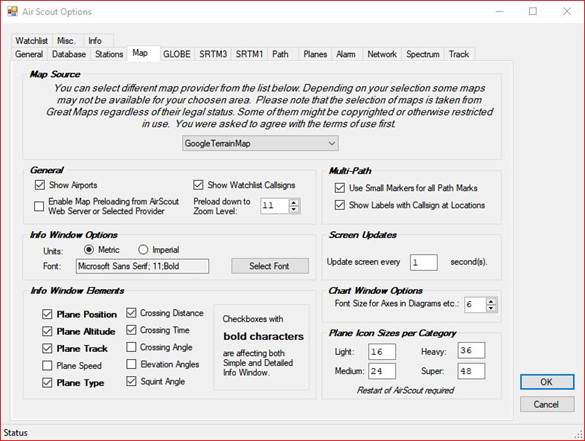The image size is (585, 441).
Task: Maximize the Air Scout Options window
Action: pyautogui.click(x=533, y=12)
